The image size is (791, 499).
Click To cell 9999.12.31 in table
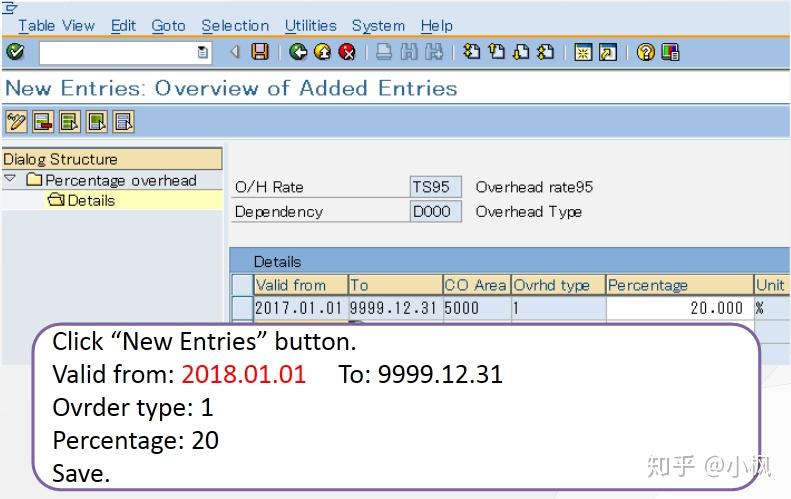pyautogui.click(x=396, y=308)
